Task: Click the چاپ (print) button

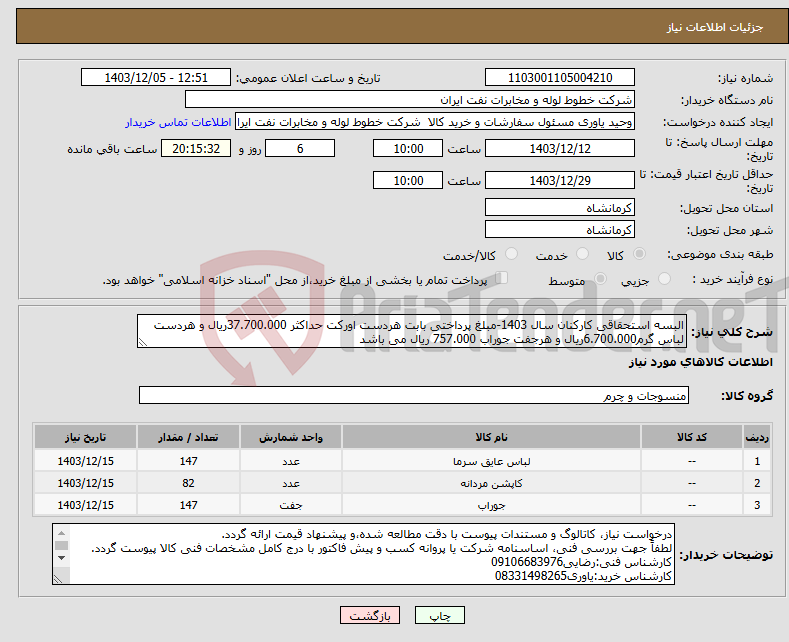Action: (439, 615)
